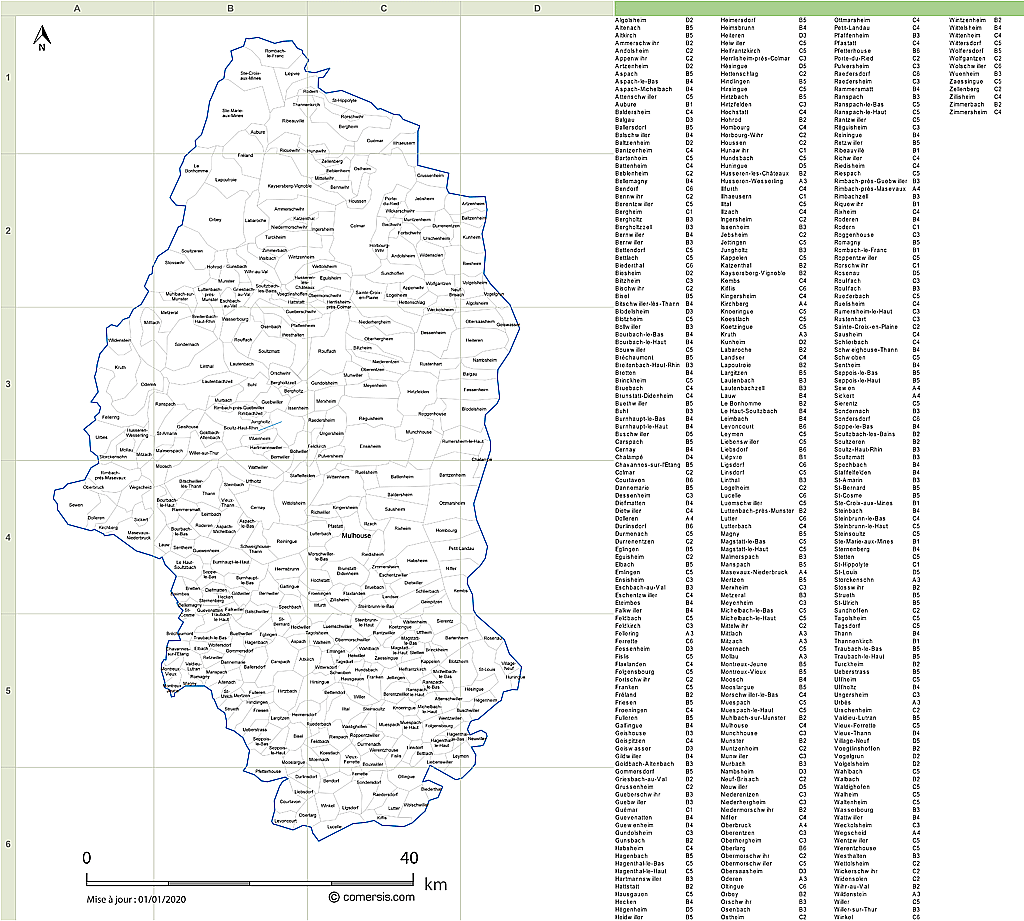Click the Munchhouse label on the map
The width and height of the screenshot is (1024, 921).
[419, 432]
